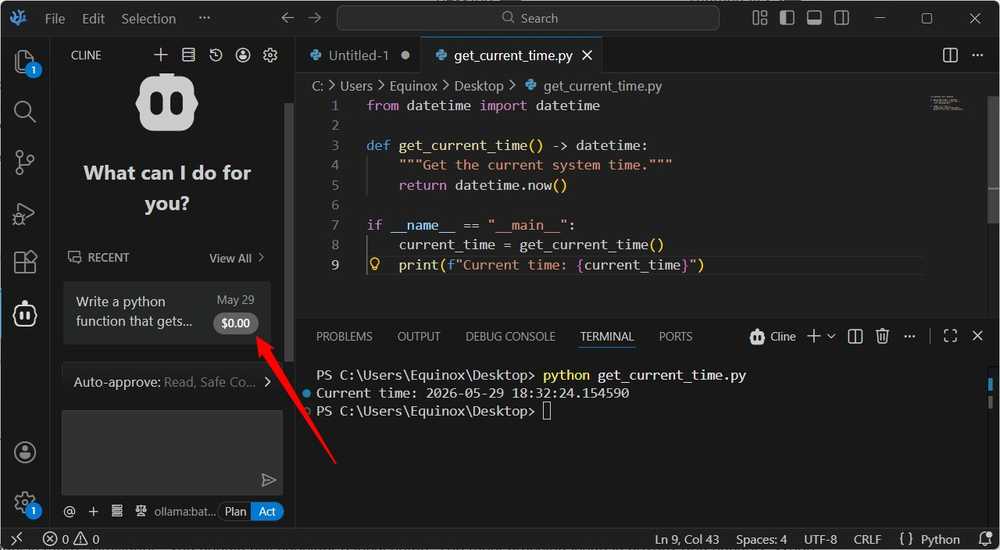Open the Edit menu
This screenshot has height=550, width=1000.
click(93, 19)
